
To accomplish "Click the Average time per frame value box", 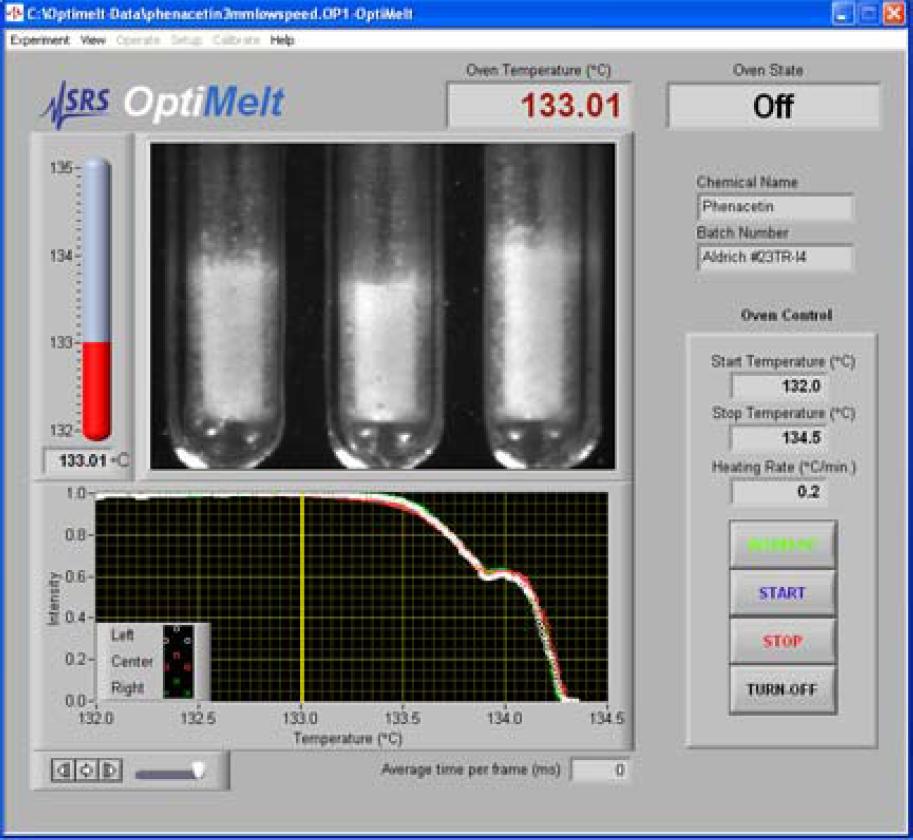I will 600,770.
